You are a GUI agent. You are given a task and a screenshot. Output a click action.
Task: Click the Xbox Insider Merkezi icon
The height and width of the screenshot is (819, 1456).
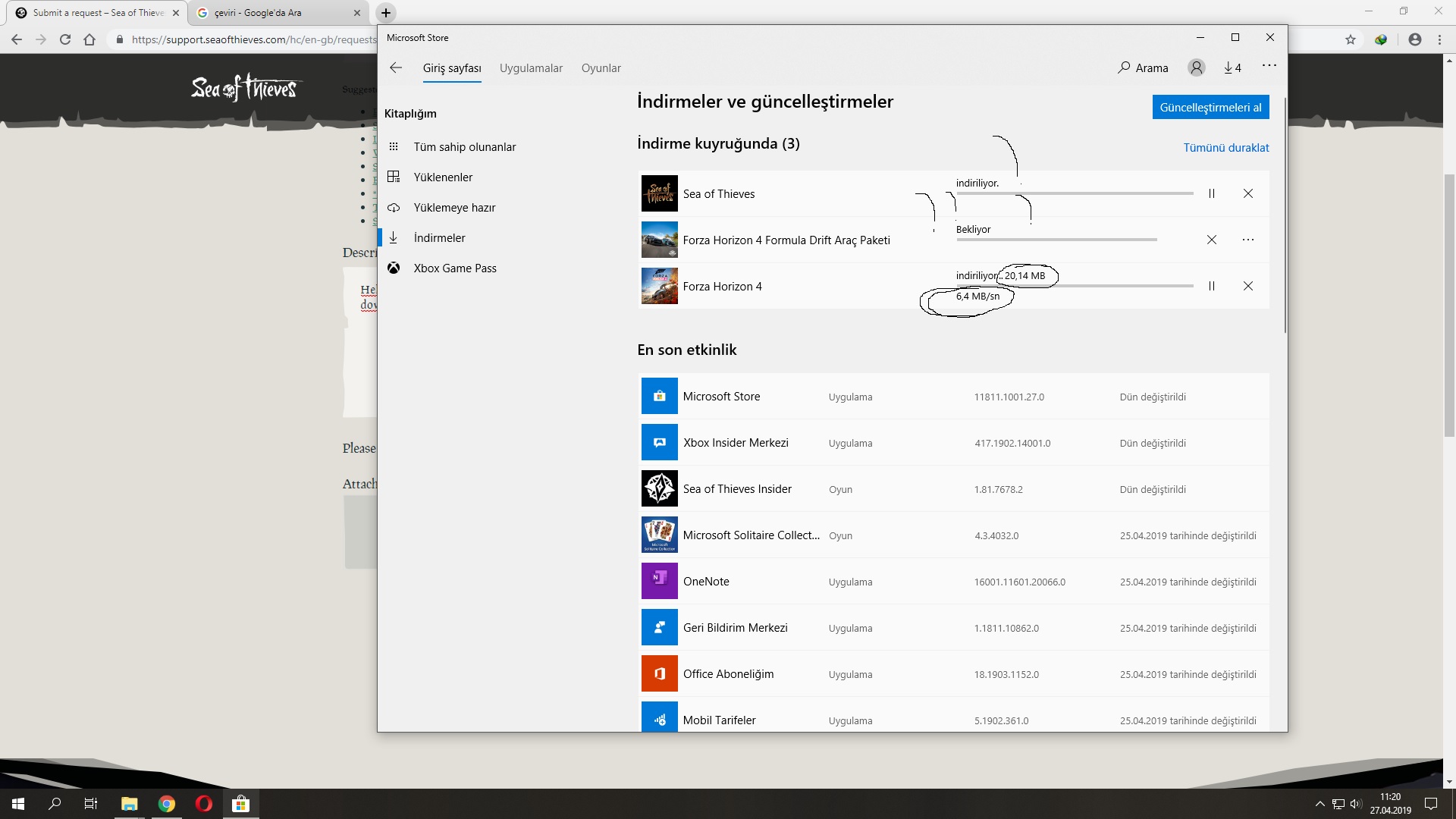(660, 442)
